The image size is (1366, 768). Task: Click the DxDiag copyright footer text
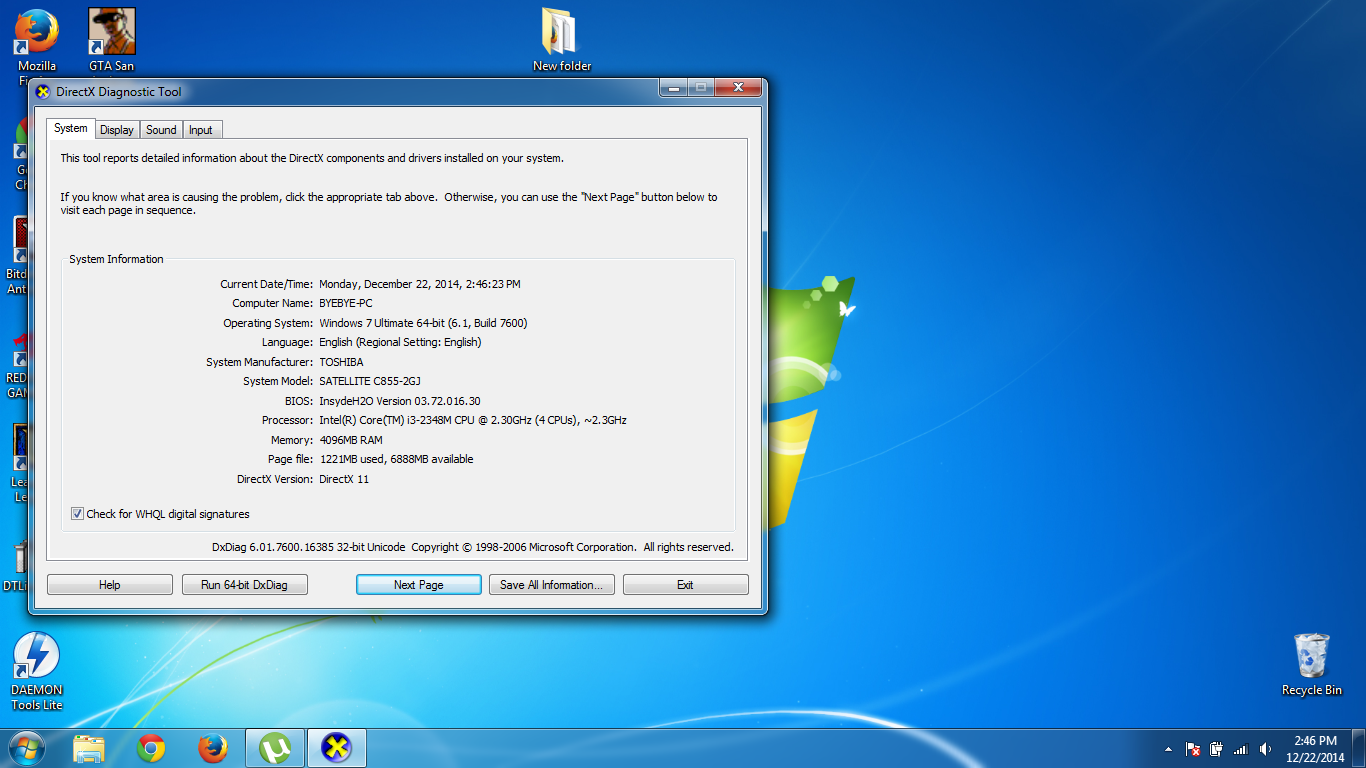473,547
